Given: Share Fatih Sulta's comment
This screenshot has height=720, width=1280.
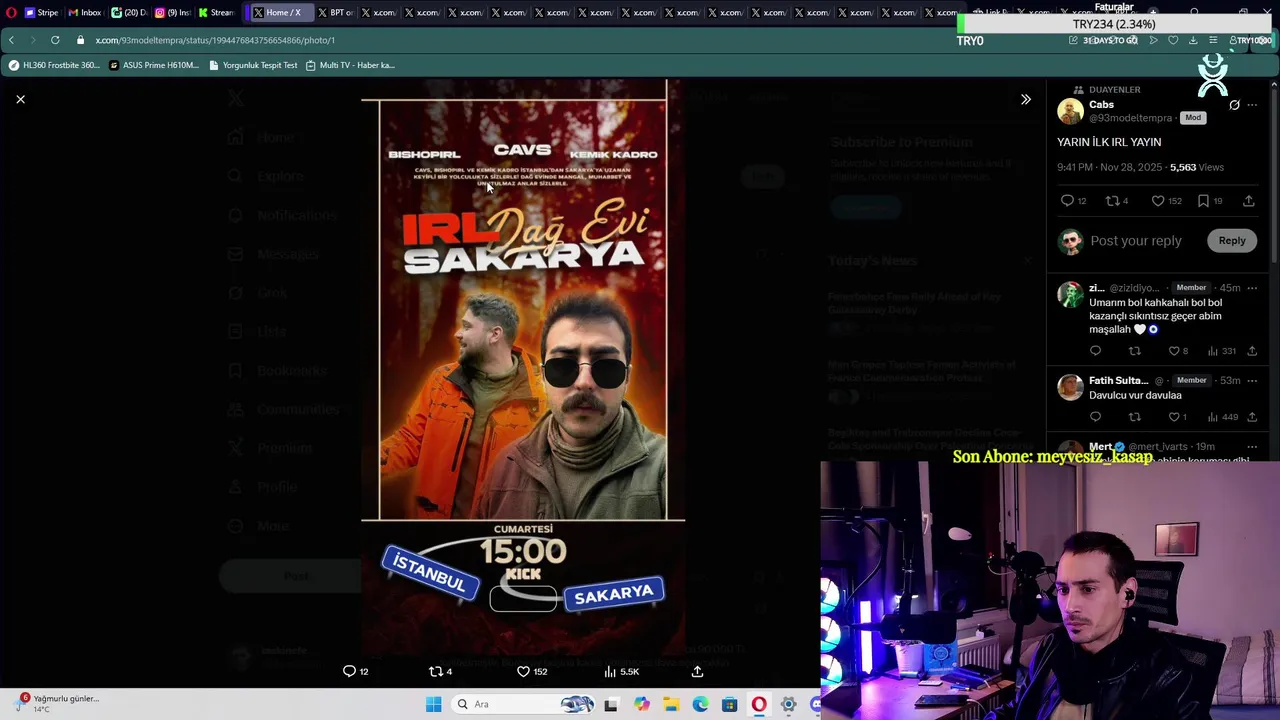Looking at the screenshot, I should click(1252, 417).
